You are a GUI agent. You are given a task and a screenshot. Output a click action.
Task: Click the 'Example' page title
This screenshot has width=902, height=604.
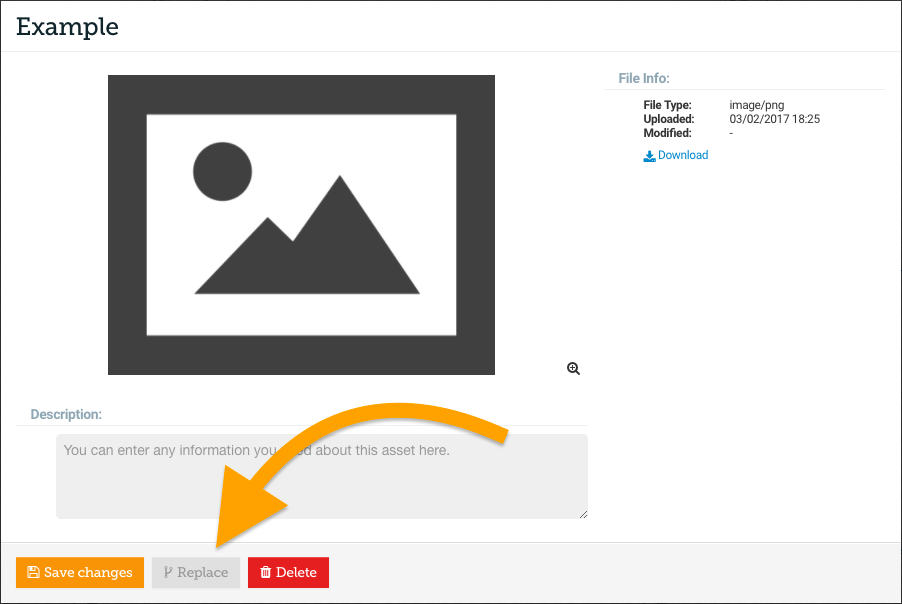point(67,27)
